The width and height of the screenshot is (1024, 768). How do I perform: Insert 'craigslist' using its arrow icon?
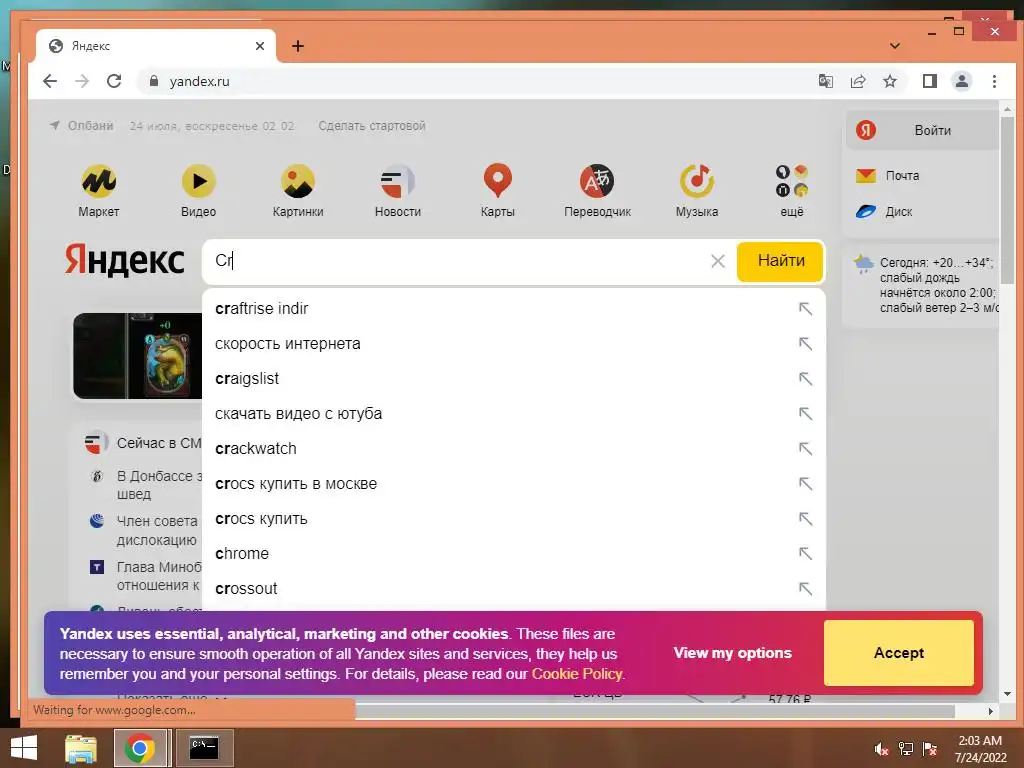805,379
